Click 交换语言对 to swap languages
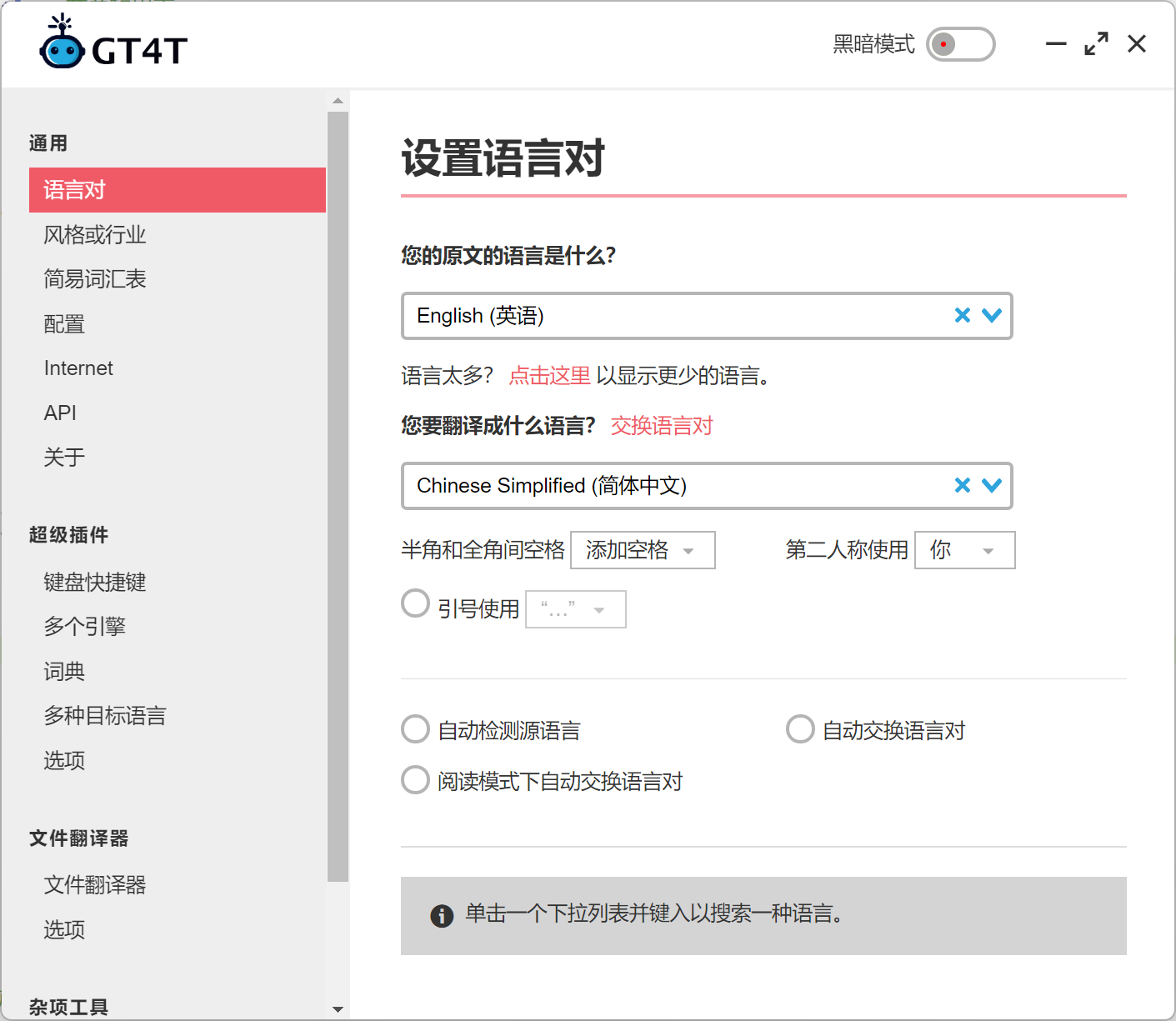The height and width of the screenshot is (1021, 1176). 661,426
